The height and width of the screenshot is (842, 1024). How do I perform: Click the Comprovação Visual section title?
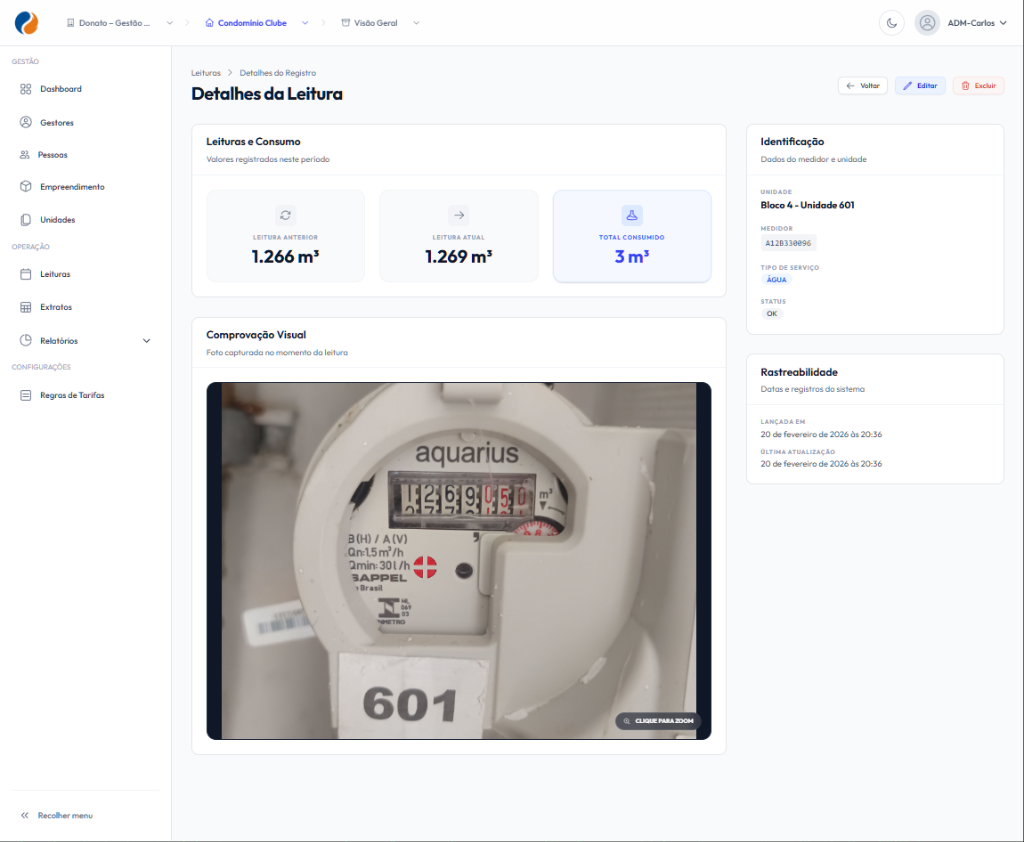(256, 334)
